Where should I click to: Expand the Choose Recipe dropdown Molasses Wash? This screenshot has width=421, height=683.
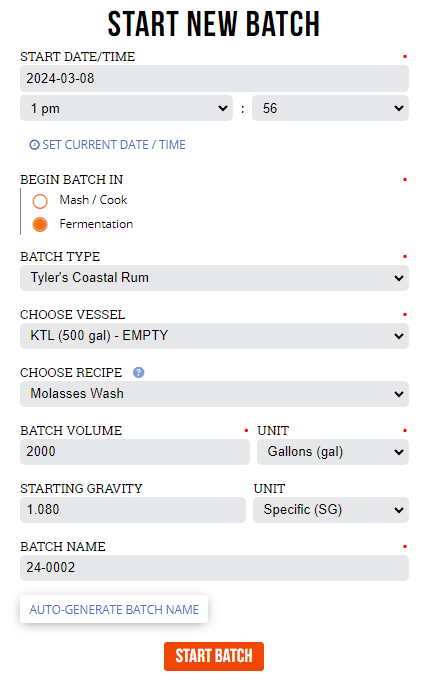[214, 393]
